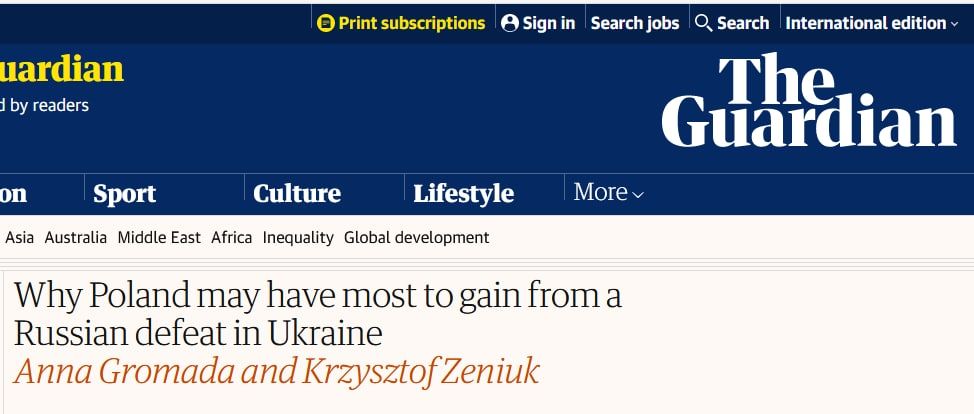Go to the Middle East subsection
This screenshot has width=974, height=414.
159,237
